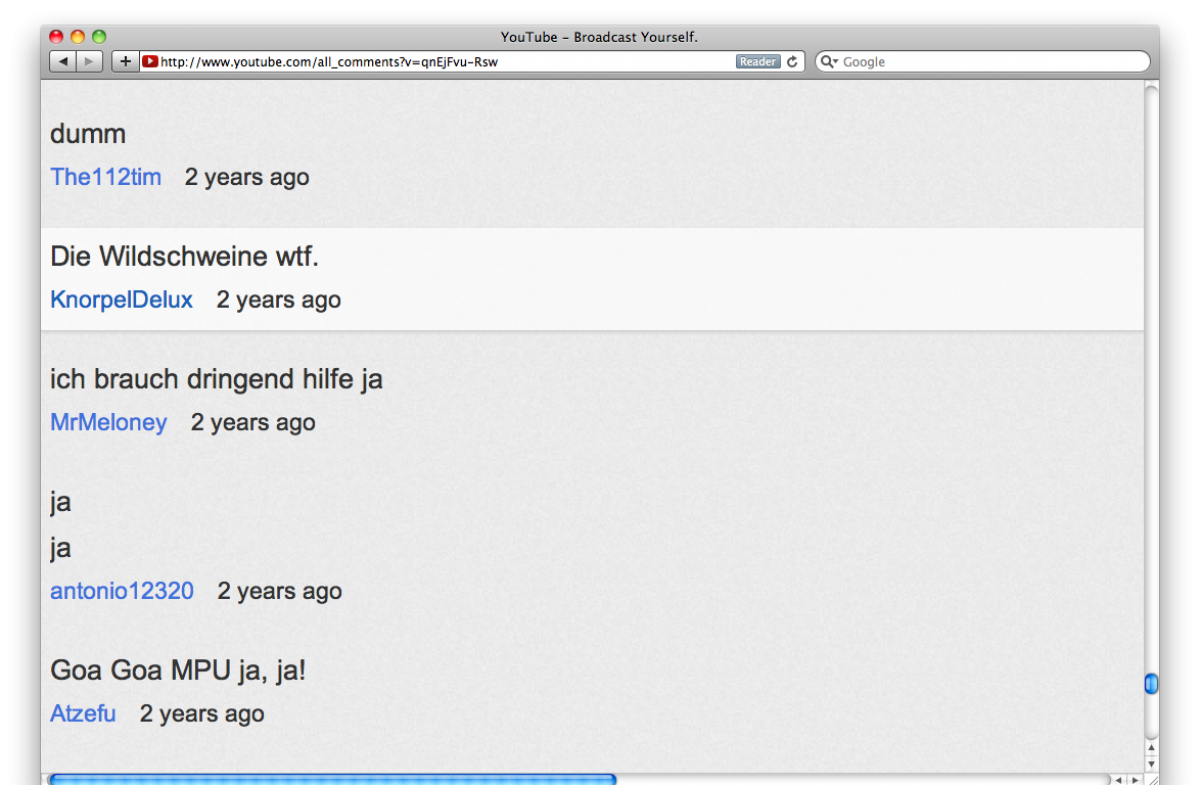The width and height of the screenshot is (1200, 785).
Task: Open The112tim user profile link
Action: click(x=105, y=177)
